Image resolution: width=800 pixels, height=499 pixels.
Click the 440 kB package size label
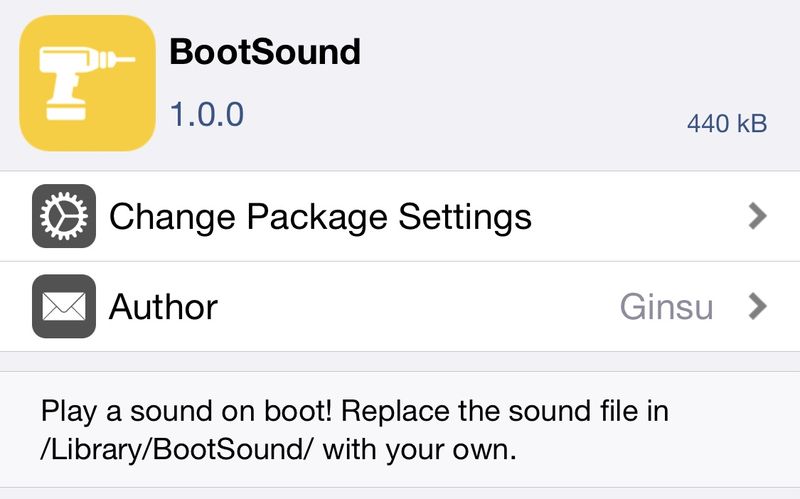[727, 123]
